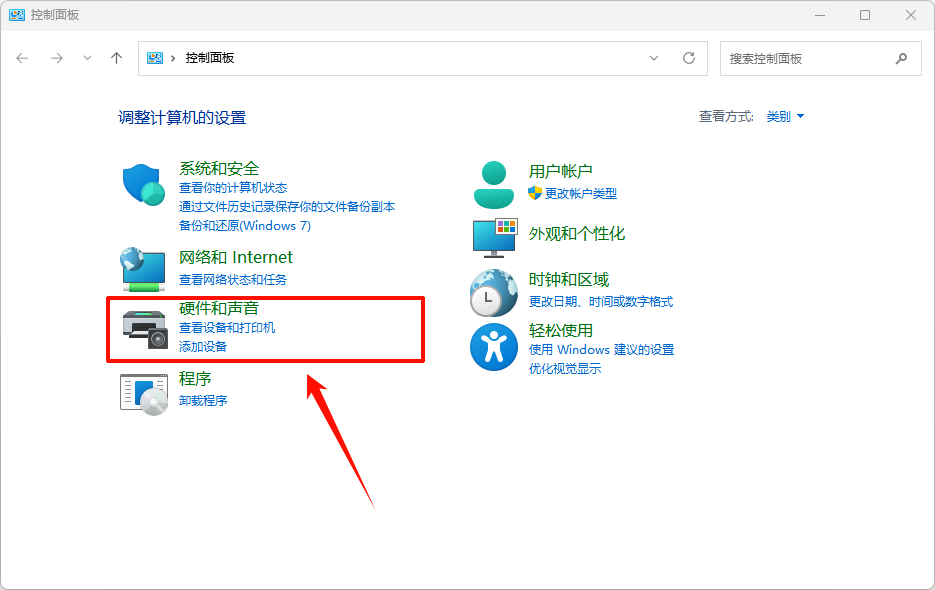935x590 pixels.
Task: Expand recent locations dropdown next to forward arrow
Action: (87, 58)
